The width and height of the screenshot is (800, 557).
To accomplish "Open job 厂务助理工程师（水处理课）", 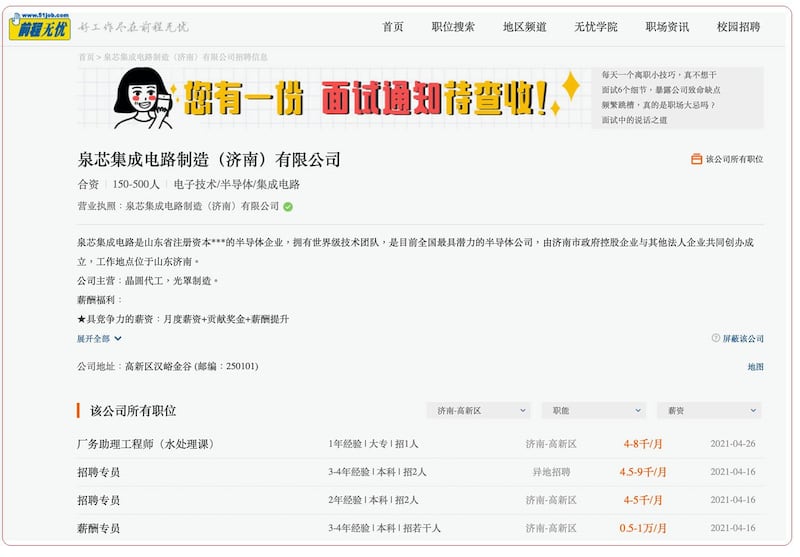I will [145, 444].
